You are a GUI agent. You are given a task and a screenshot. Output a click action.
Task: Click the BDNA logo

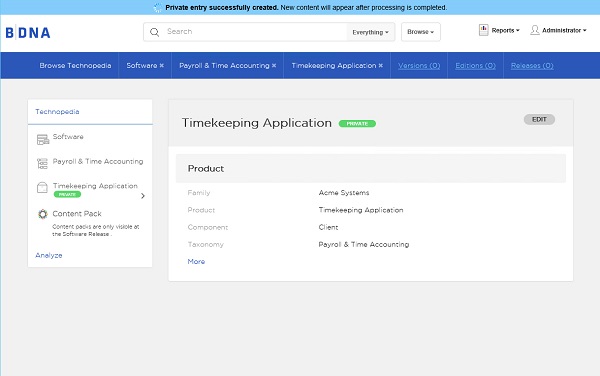[x=28, y=33]
